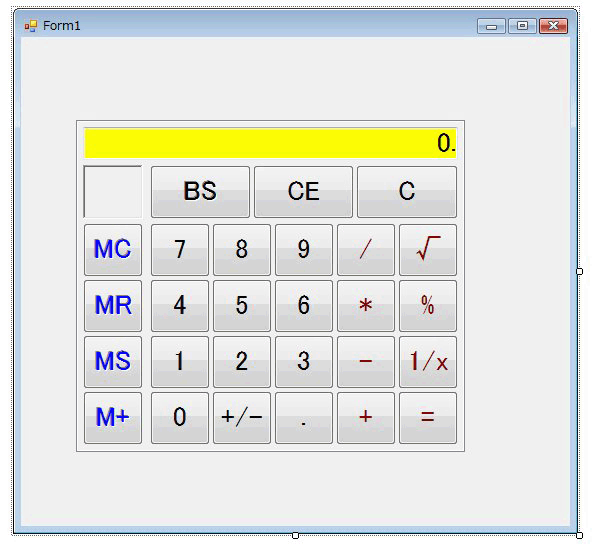Minimize the Form1 window

pyautogui.click(x=491, y=26)
